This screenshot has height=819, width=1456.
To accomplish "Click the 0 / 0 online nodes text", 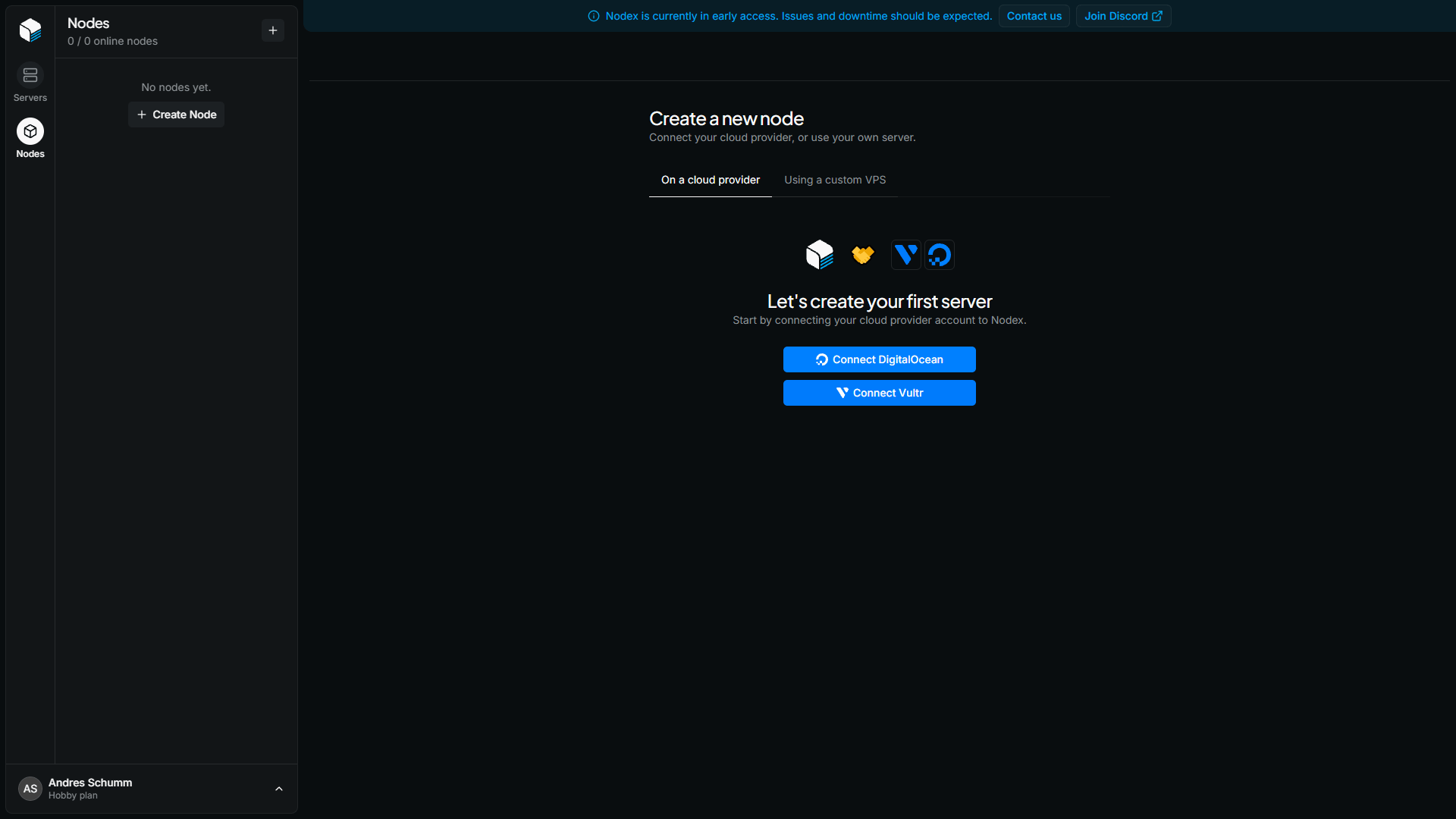I will tap(112, 41).
